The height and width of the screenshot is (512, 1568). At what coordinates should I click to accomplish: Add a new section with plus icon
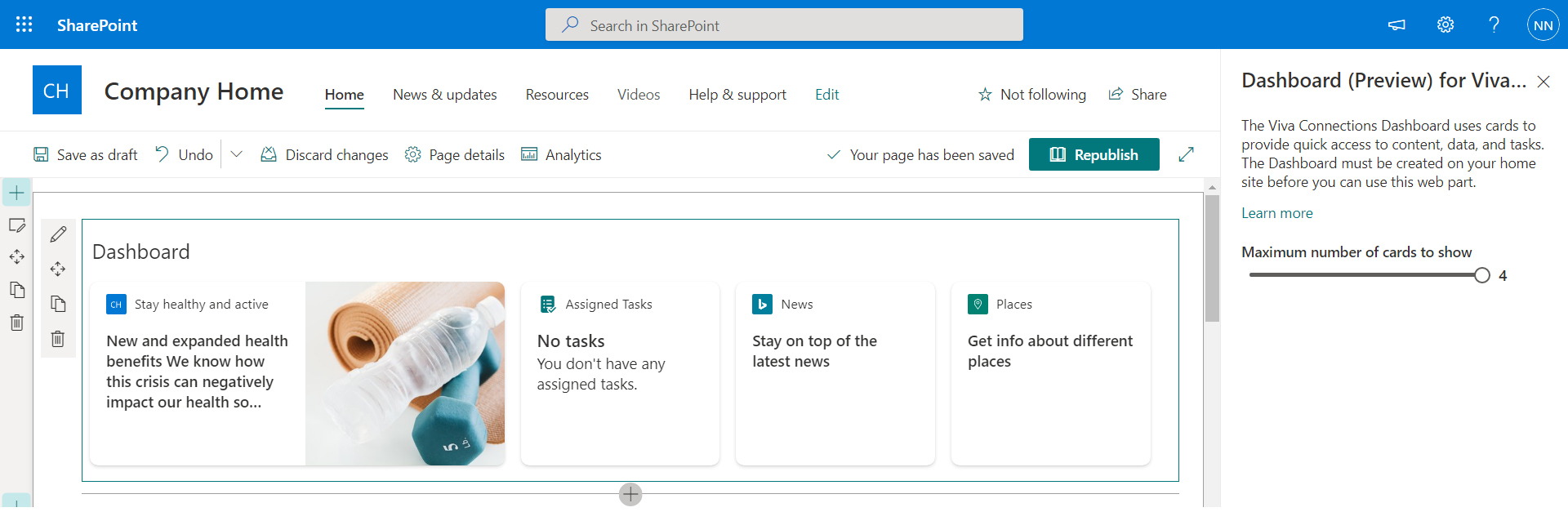click(16, 194)
